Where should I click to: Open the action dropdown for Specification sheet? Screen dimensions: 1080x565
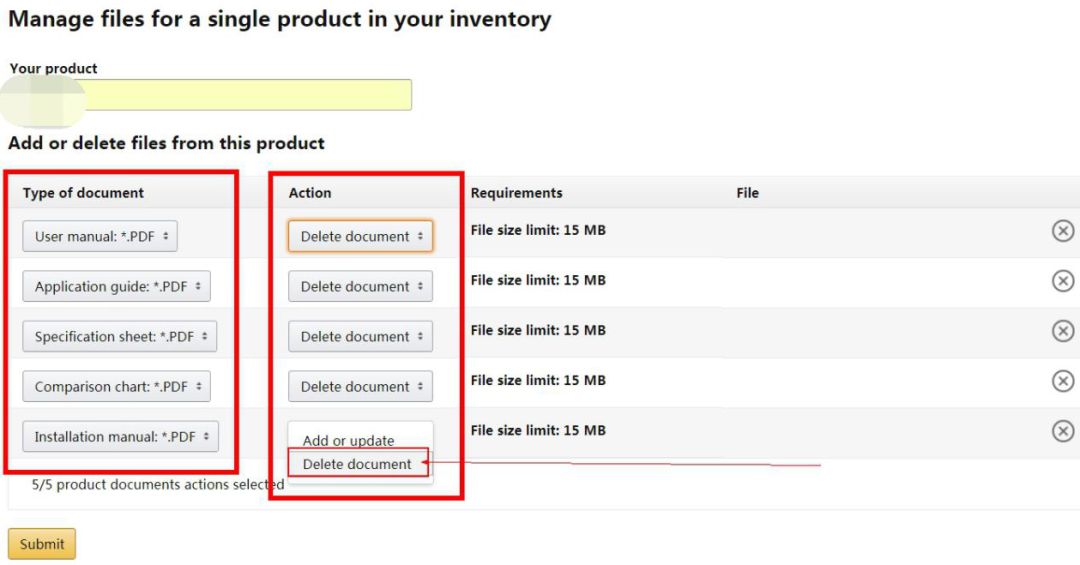point(360,336)
